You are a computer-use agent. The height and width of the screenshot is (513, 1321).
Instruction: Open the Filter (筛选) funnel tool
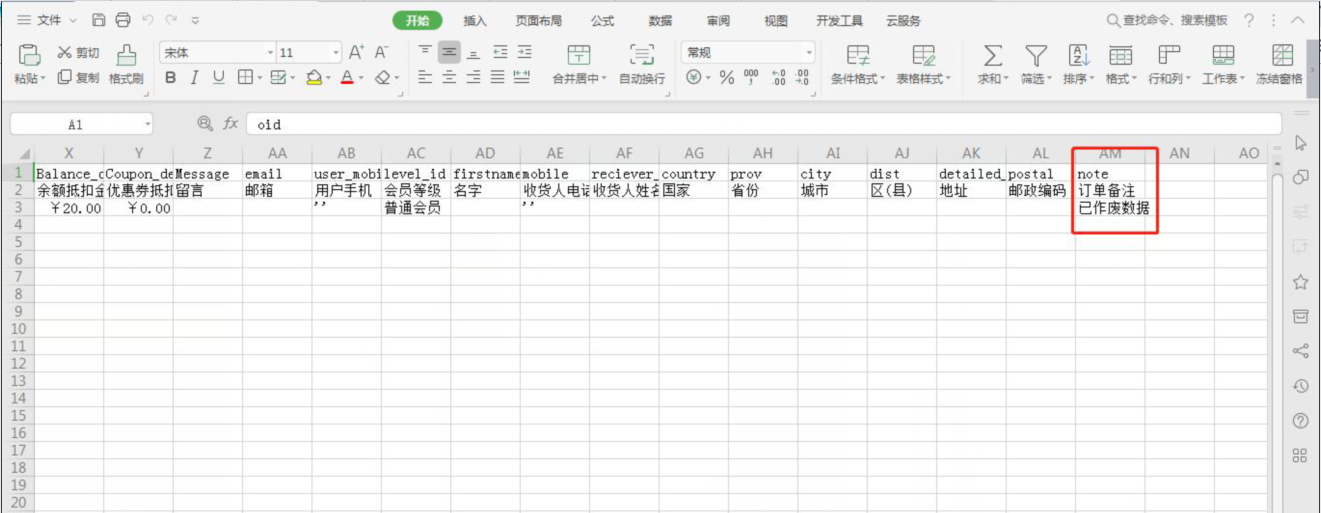[1036, 55]
